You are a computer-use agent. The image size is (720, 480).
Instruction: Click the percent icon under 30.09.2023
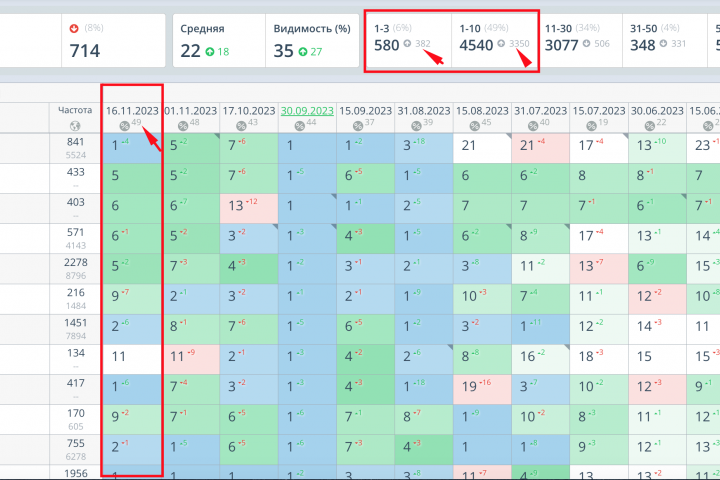pos(299,125)
